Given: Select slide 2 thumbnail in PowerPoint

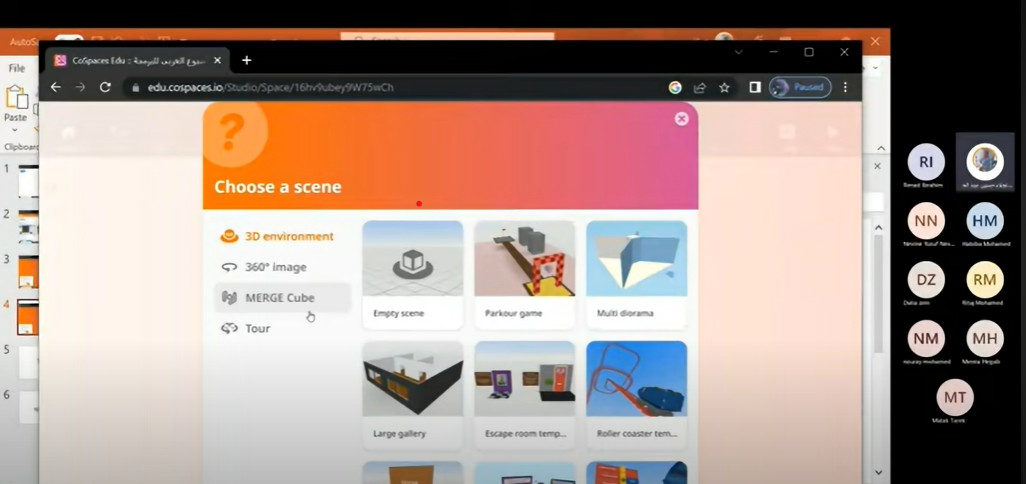Looking at the screenshot, I should click(27, 227).
